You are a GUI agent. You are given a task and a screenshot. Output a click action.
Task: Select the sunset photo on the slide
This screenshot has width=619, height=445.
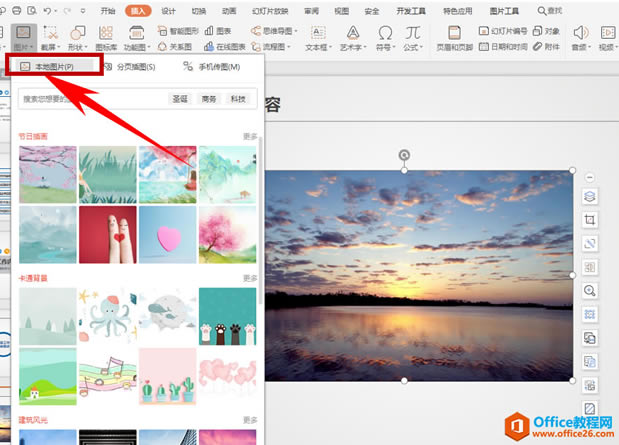click(x=419, y=276)
